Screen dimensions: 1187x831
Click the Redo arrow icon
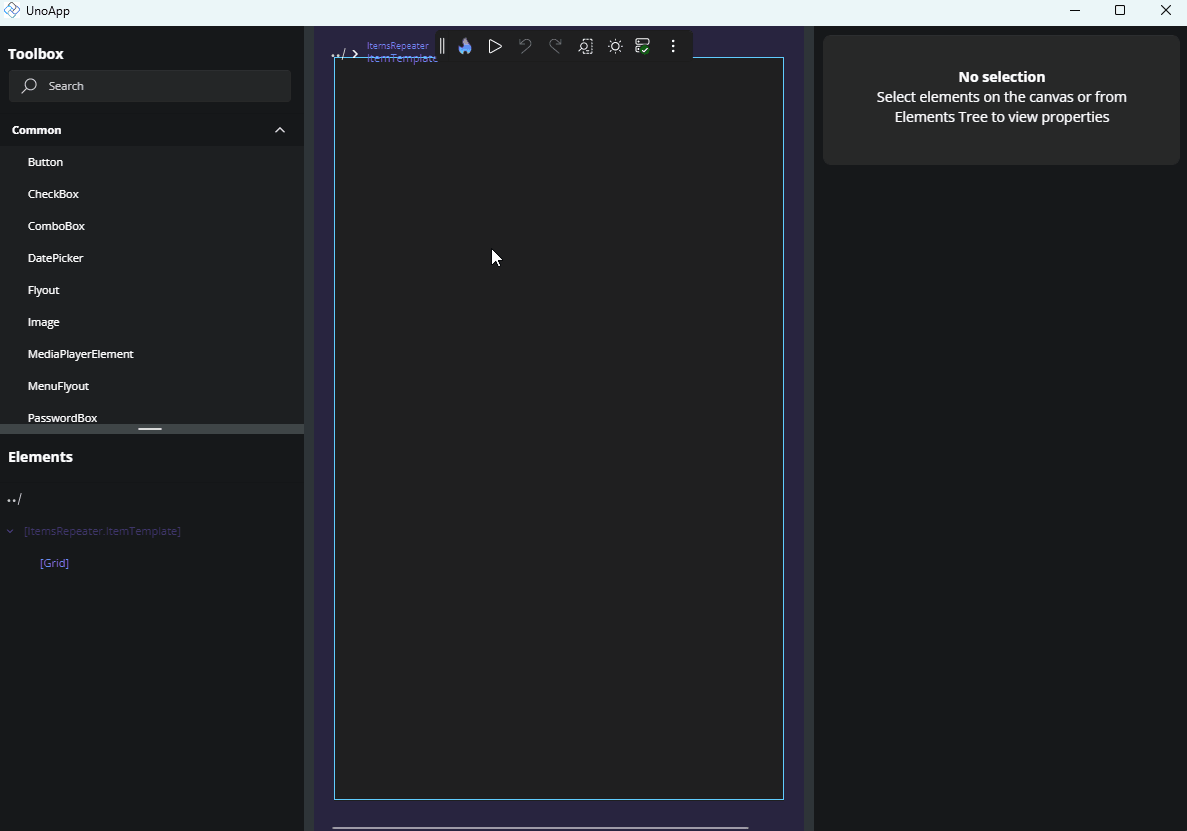[555, 45]
